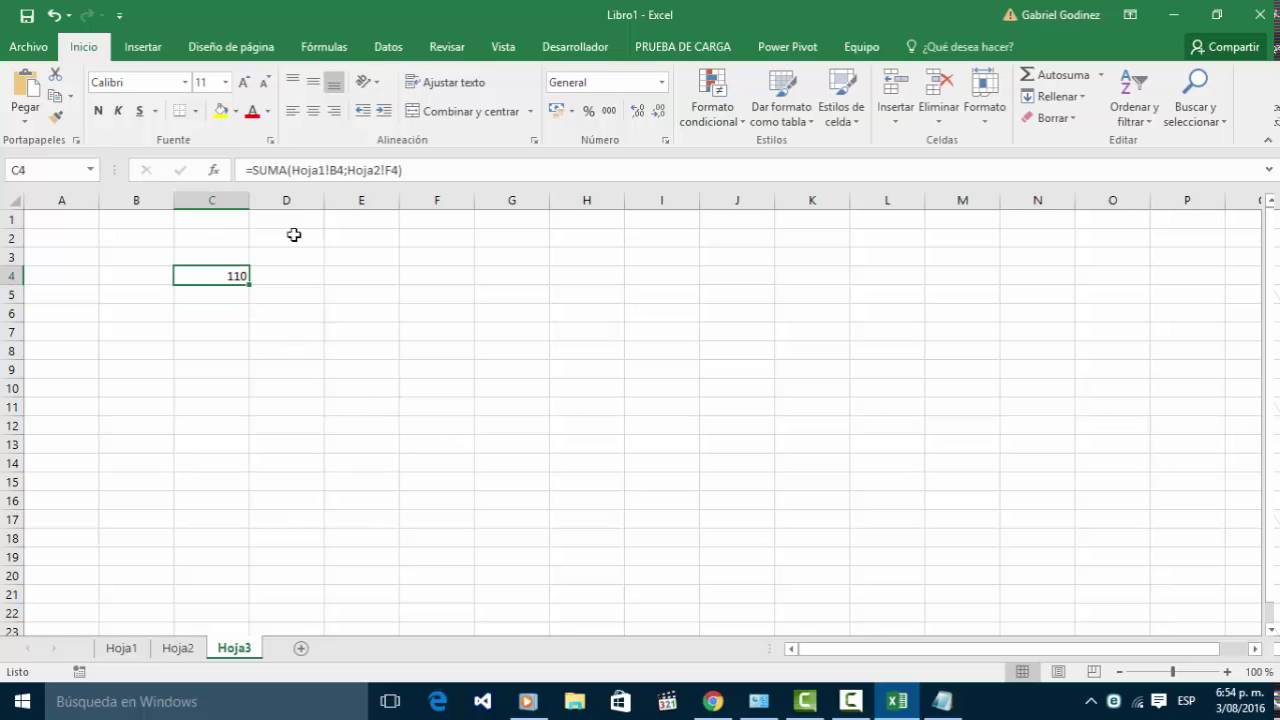Expand the Combinar y centrar dropdown arrow
Screen dimensions: 1280x720
coord(531,111)
